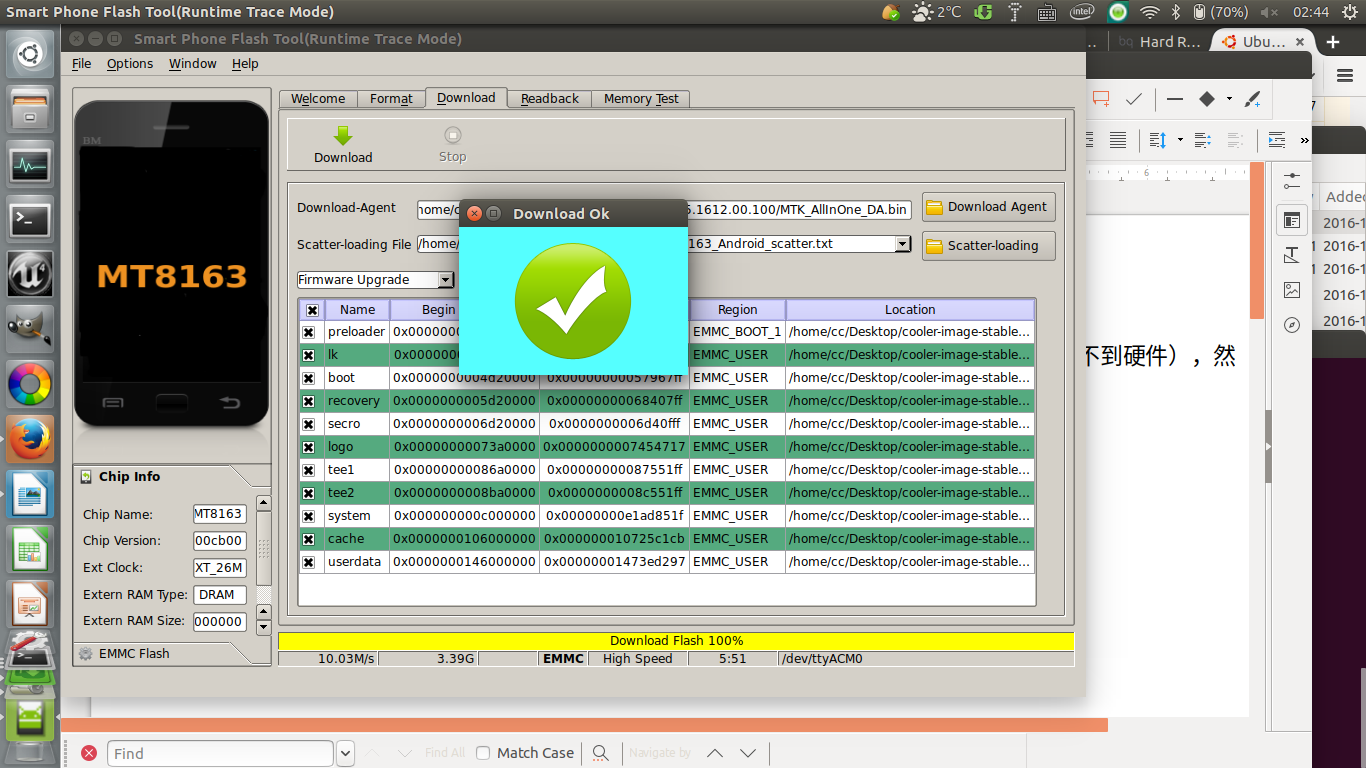Open the Writer sidebar Properties icon
The width and height of the screenshot is (1366, 768).
point(1292,221)
